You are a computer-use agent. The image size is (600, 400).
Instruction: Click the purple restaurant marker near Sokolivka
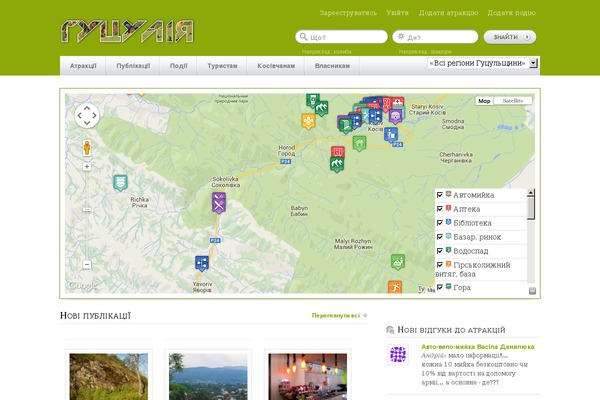[219, 203]
